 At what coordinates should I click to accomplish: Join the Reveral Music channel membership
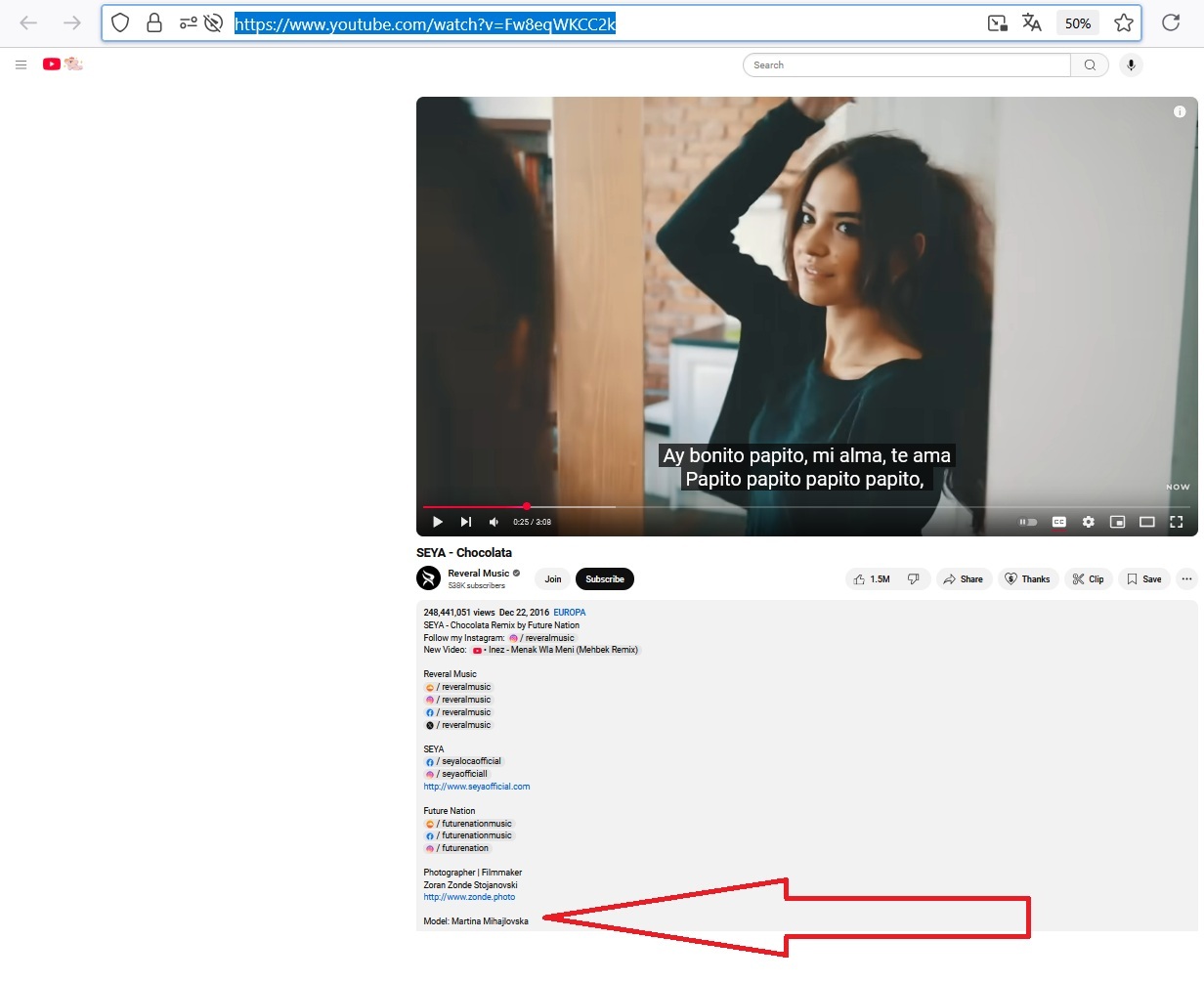[553, 579]
